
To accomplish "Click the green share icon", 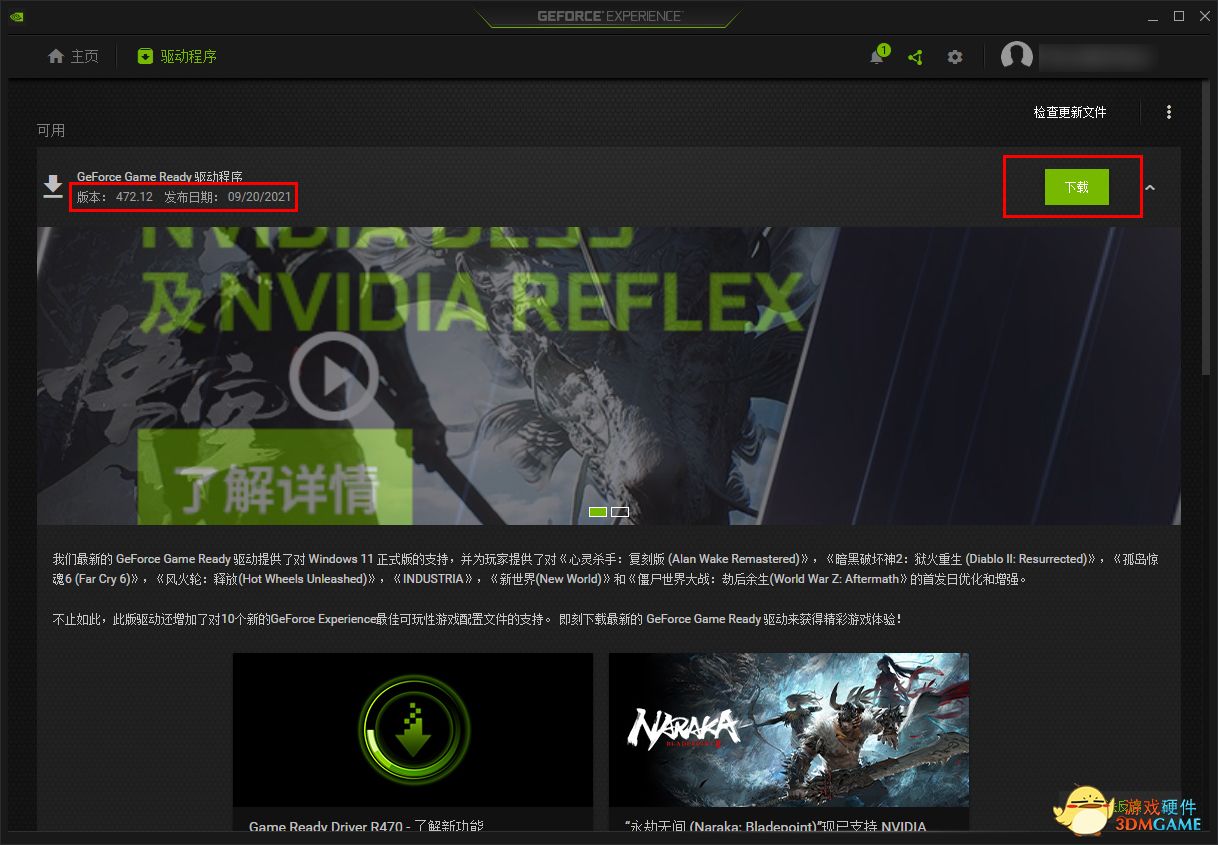I will (915, 57).
